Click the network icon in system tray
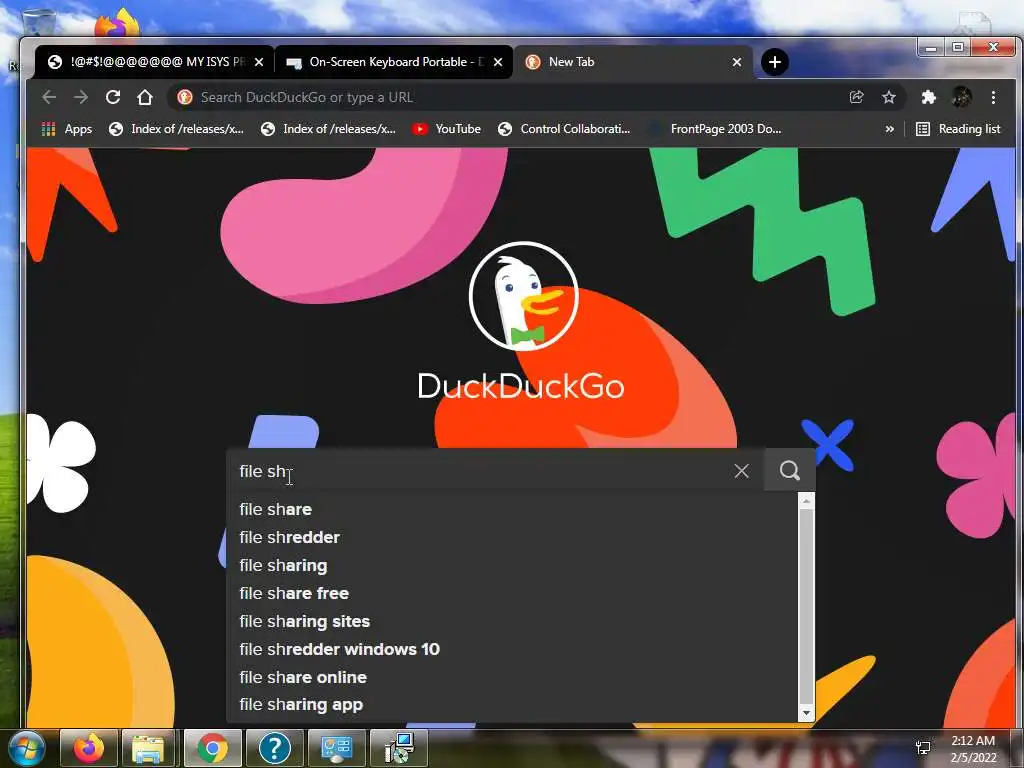This screenshot has width=1024, height=768. [923, 748]
